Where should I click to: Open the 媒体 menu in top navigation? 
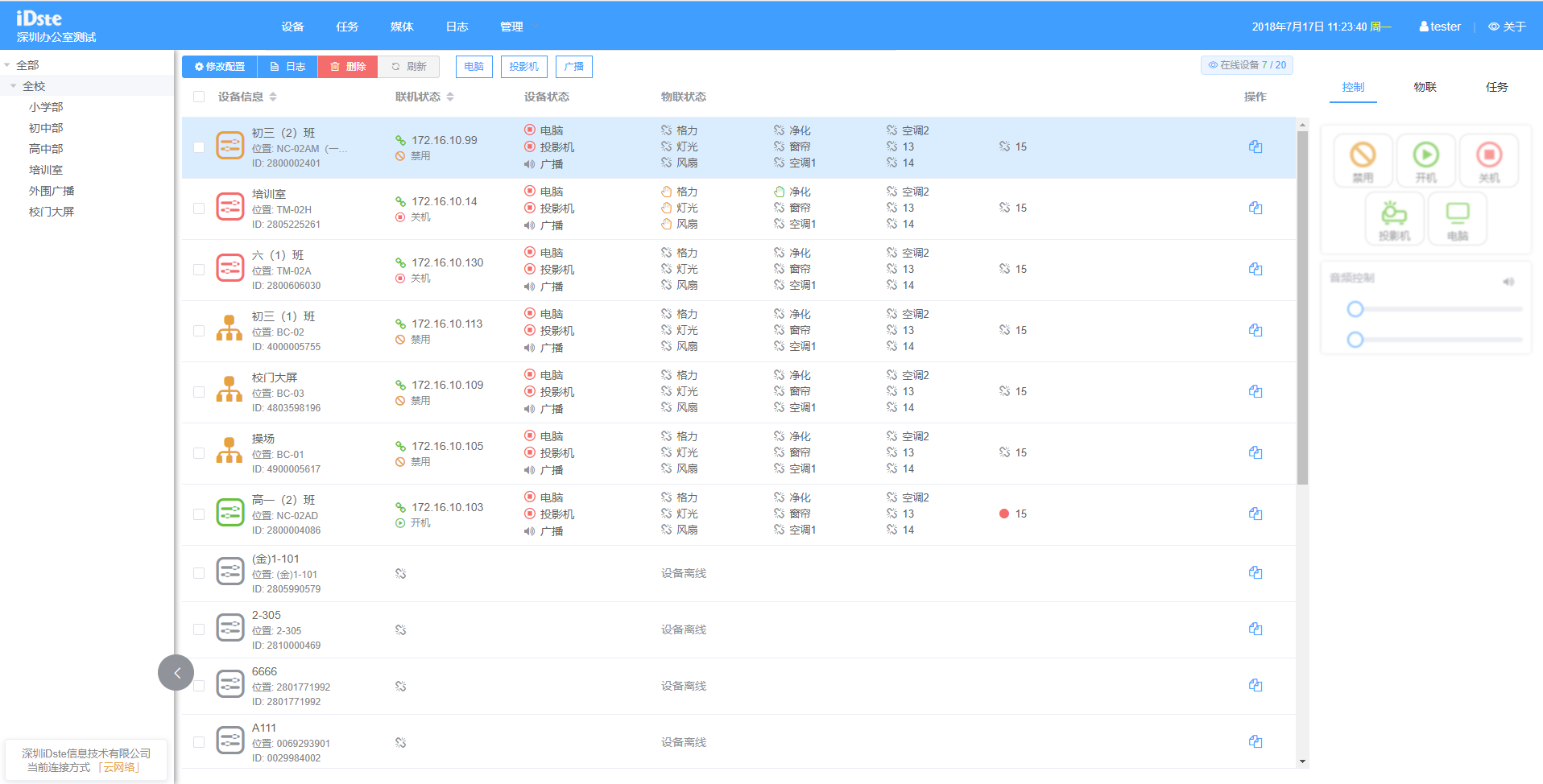point(402,27)
